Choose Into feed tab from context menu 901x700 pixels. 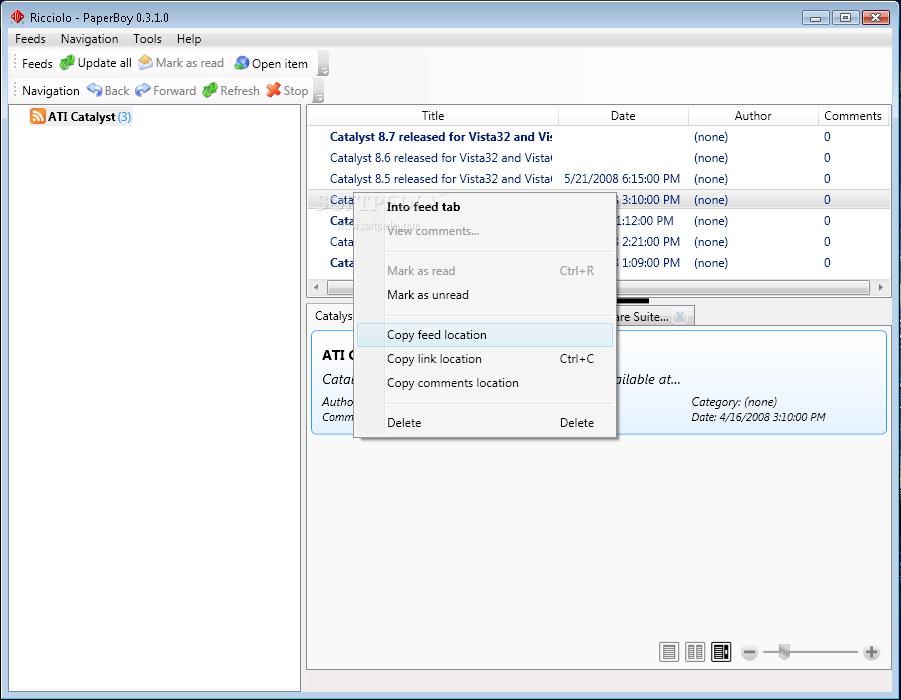(485, 207)
